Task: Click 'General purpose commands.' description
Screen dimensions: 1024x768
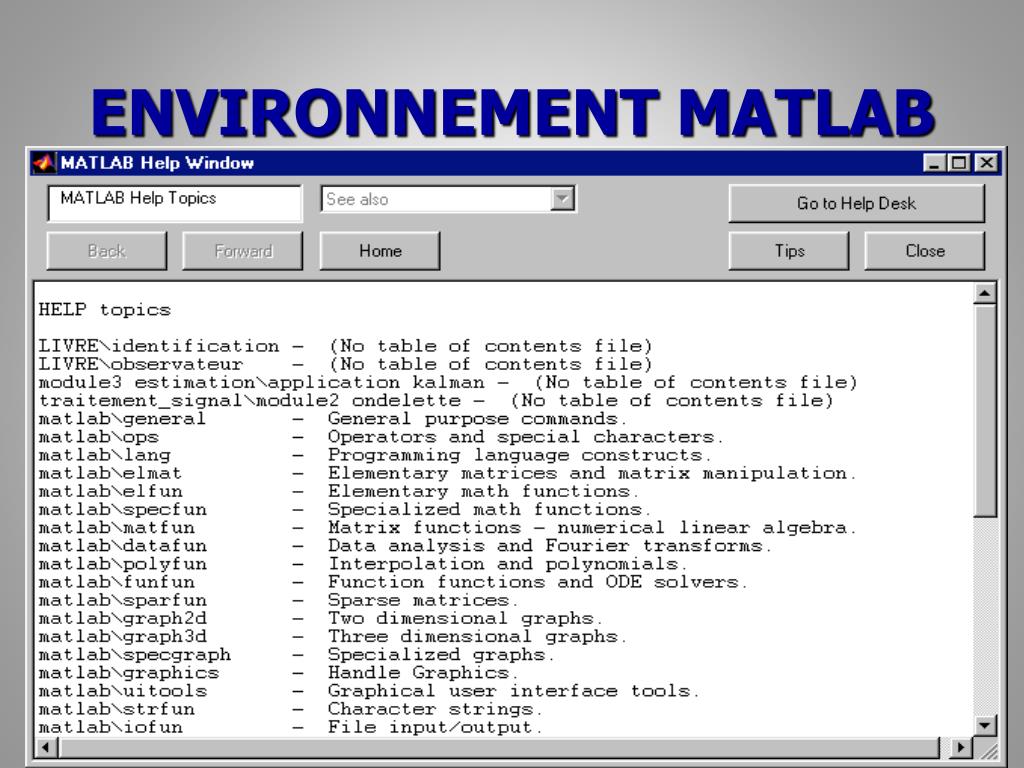Action: (477, 419)
